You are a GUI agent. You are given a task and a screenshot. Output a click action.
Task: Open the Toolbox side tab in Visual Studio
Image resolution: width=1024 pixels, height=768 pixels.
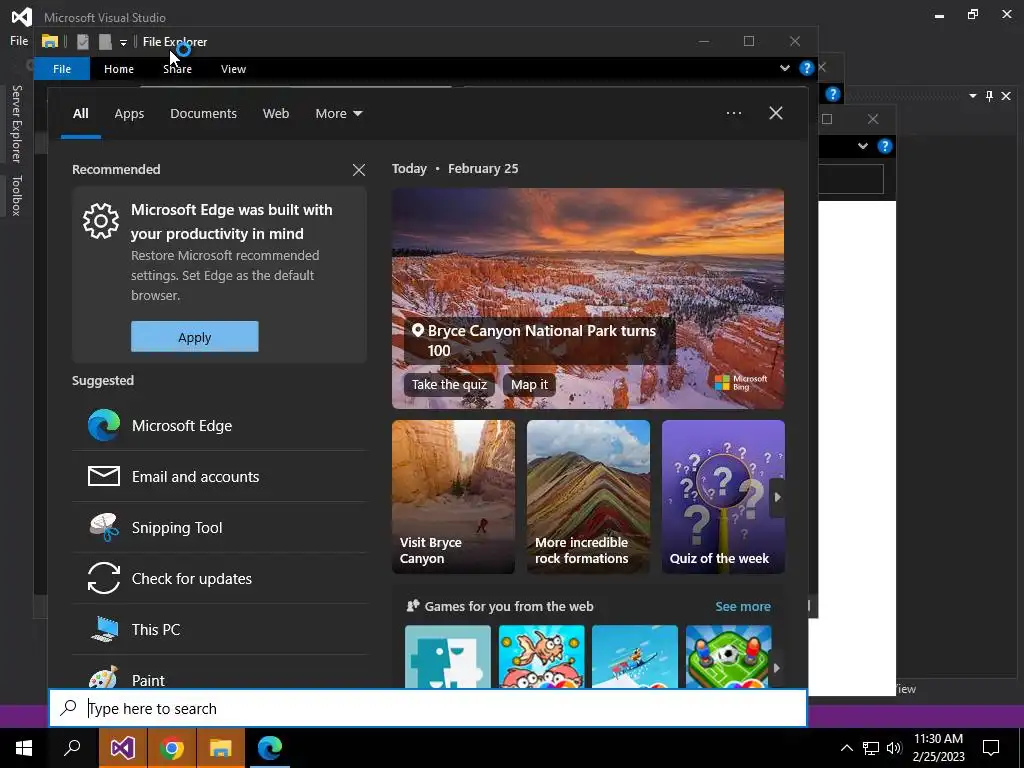click(17, 195)
